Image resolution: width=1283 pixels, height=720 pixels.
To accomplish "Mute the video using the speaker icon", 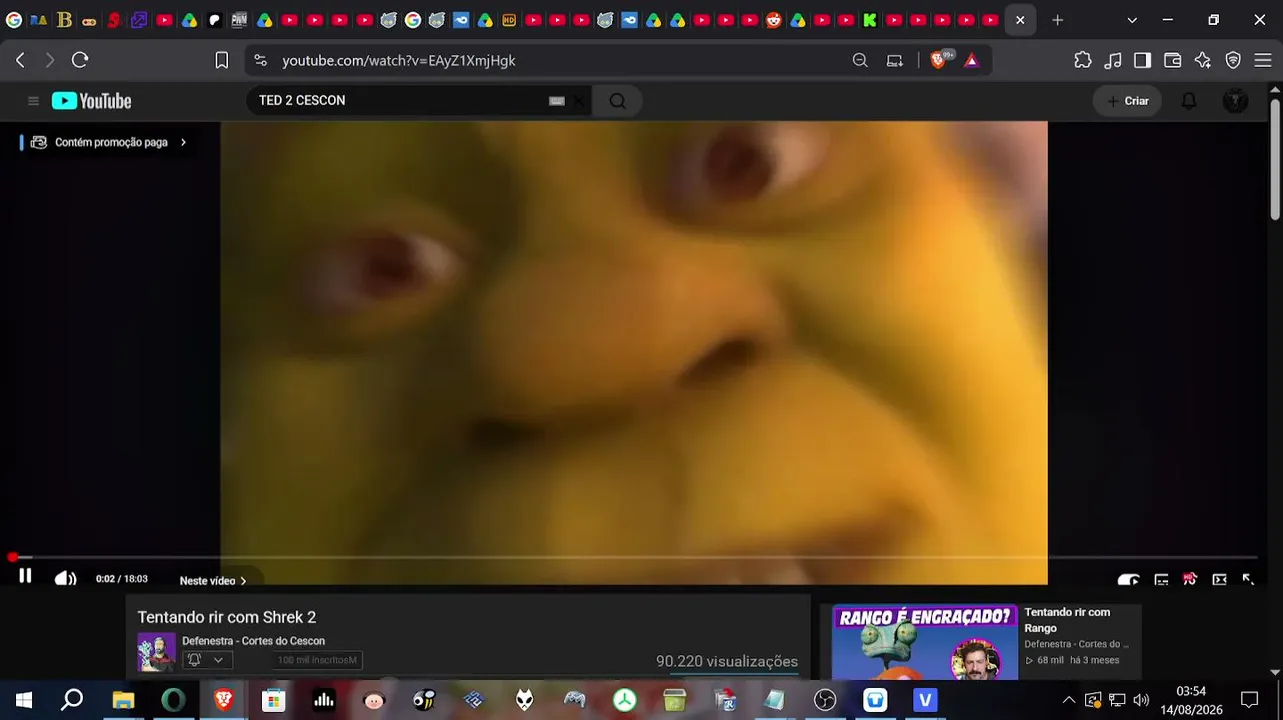I will pyautogui.click(x=65, y=579).
